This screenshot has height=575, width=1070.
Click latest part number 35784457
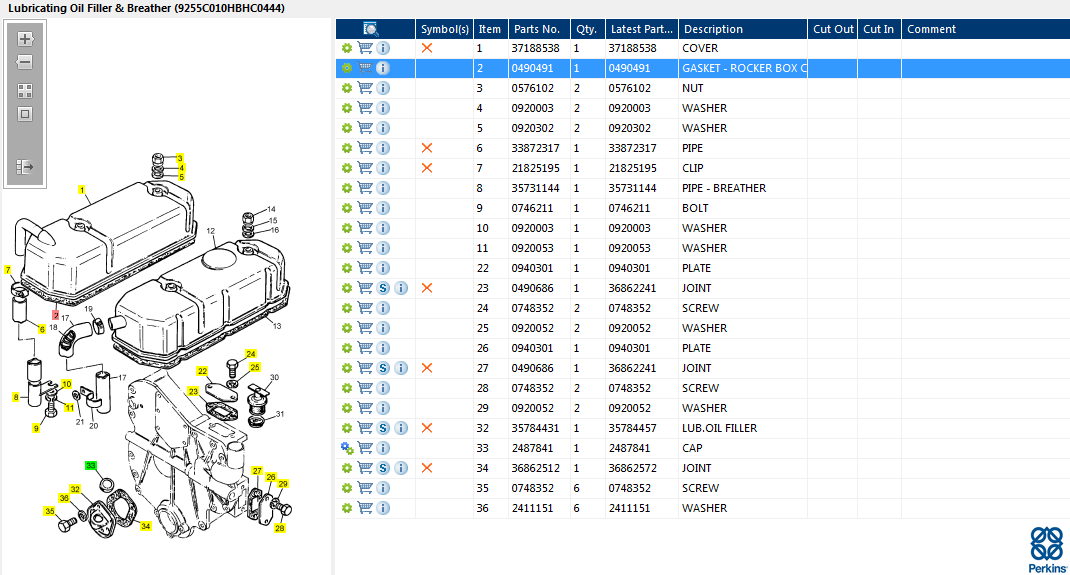coord(641,428)
